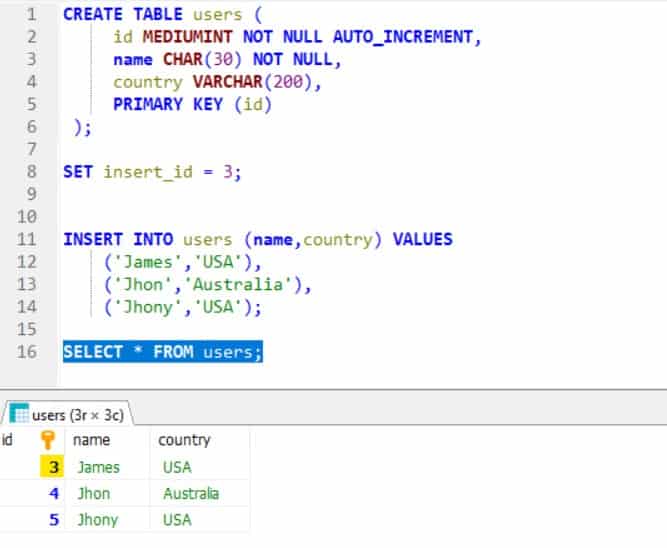Click the table icon on users result tab
Image resolution: width=667 pixels, height=548 pixels.
[x=19, y=414]
